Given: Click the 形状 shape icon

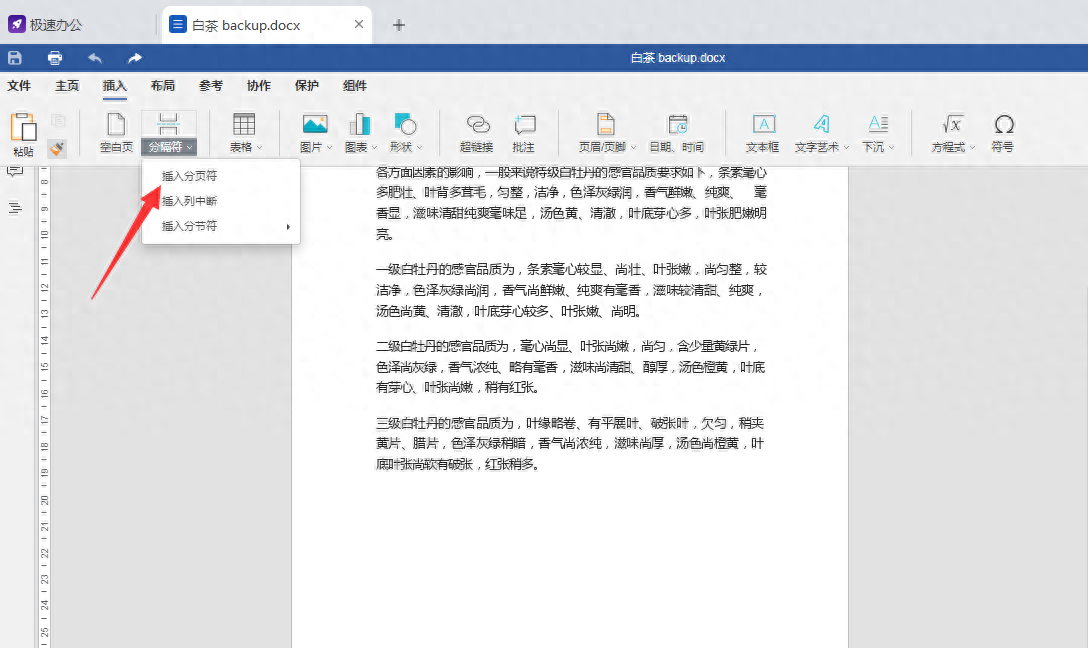Looking at the screenshot, I should [405, 125].
